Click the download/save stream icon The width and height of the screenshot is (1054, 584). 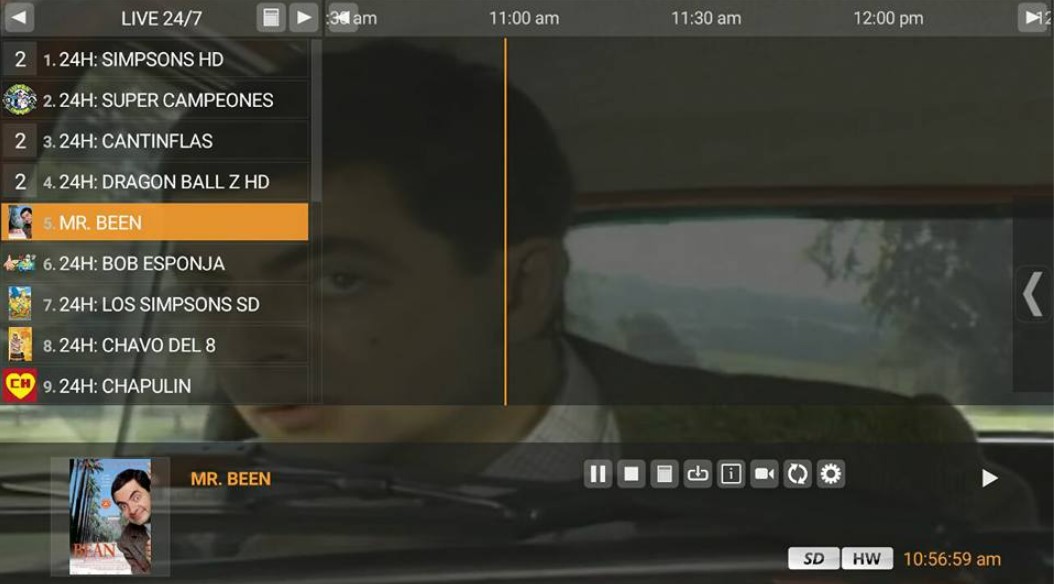698,474
